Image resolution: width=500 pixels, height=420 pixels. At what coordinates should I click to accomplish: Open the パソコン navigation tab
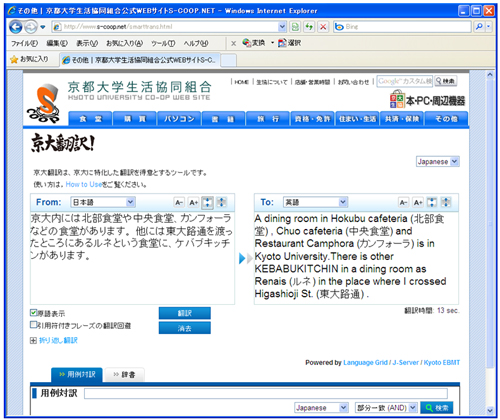click(179, 119)
